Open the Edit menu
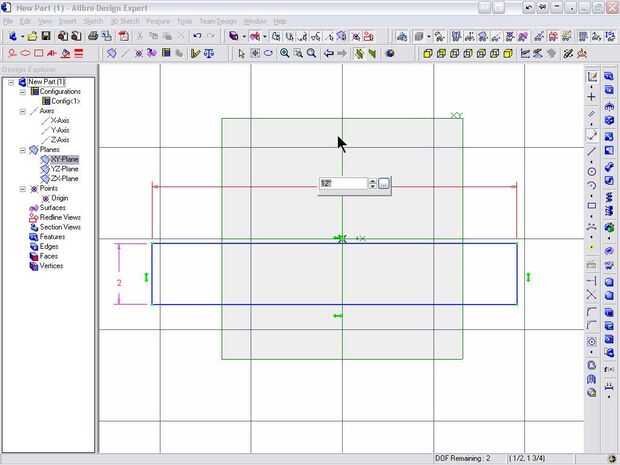 click(x=25, y=21)
